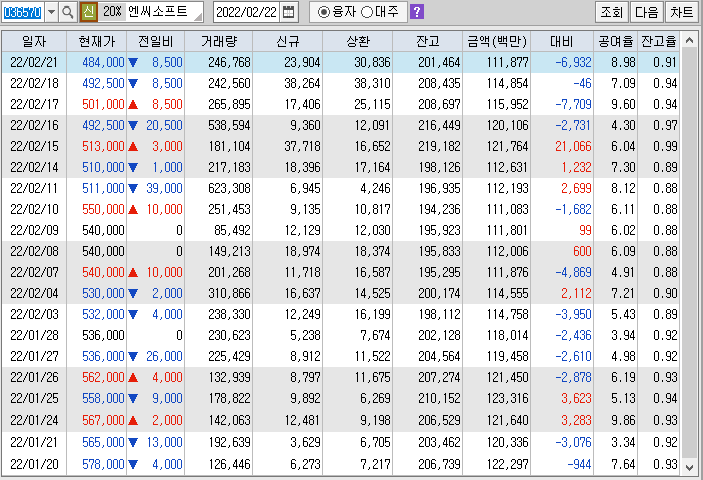Image resolution: width=703 pixels, height=480 pixels.
Task: Click the 거래량 column header
Action: pos(218,42)
